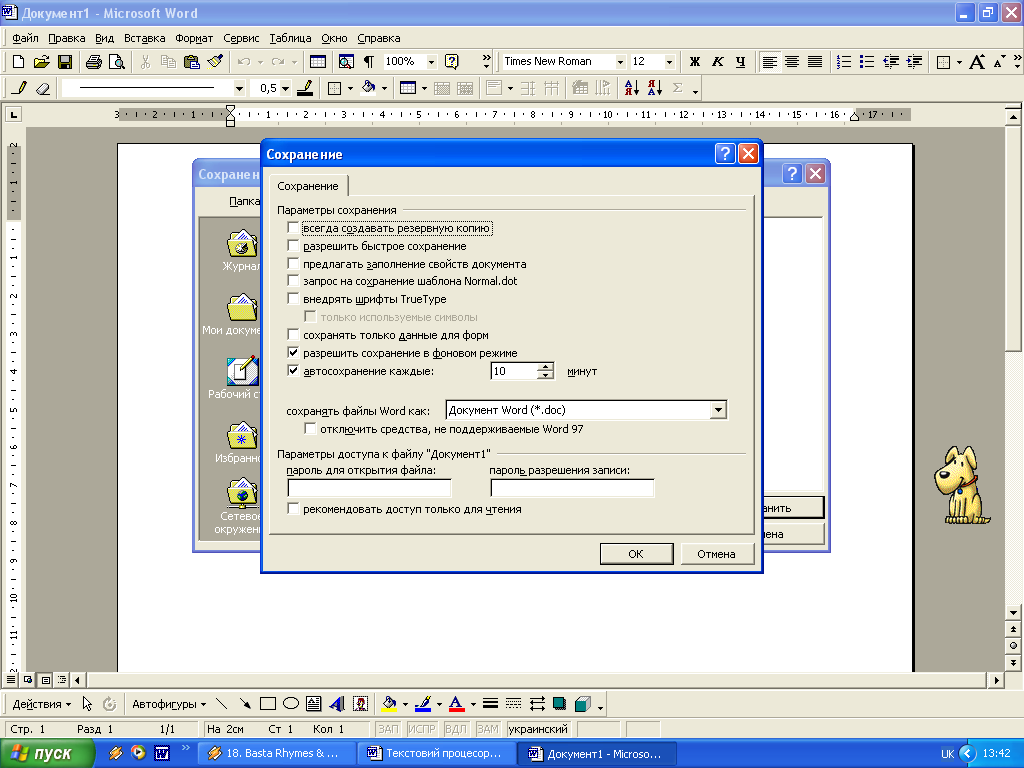This screenshot has height=768, width=1024.
Task: Click 'пароль для открытия файла' field
Action: pyautogui.click(x=370, y=488)
